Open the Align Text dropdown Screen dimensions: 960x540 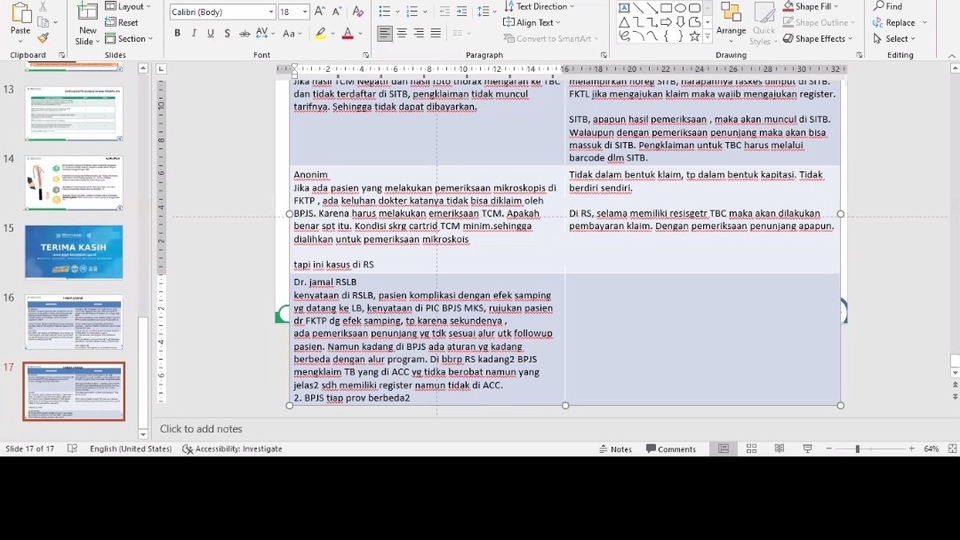(532, 22)
